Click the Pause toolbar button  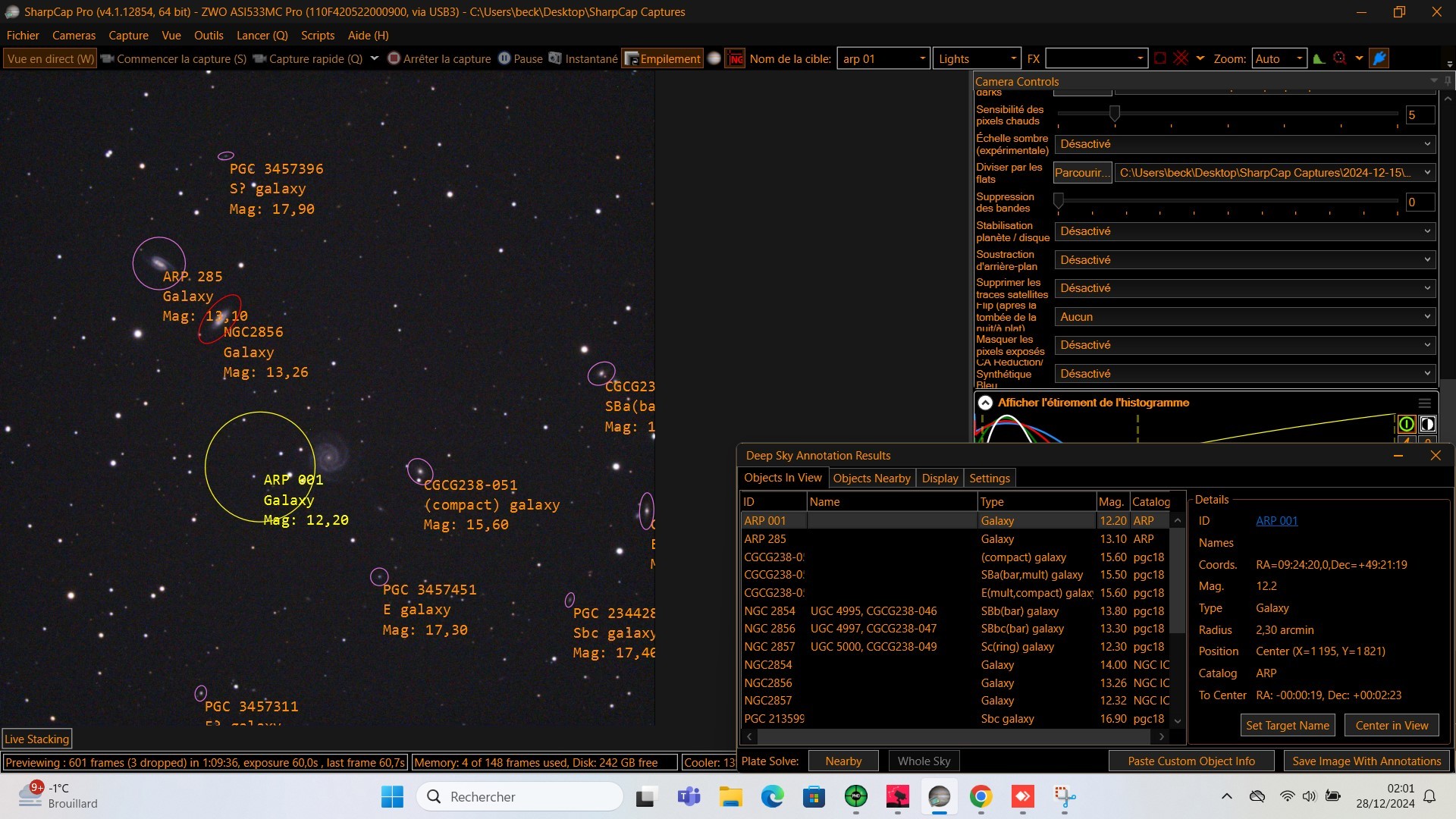[520, 58]
